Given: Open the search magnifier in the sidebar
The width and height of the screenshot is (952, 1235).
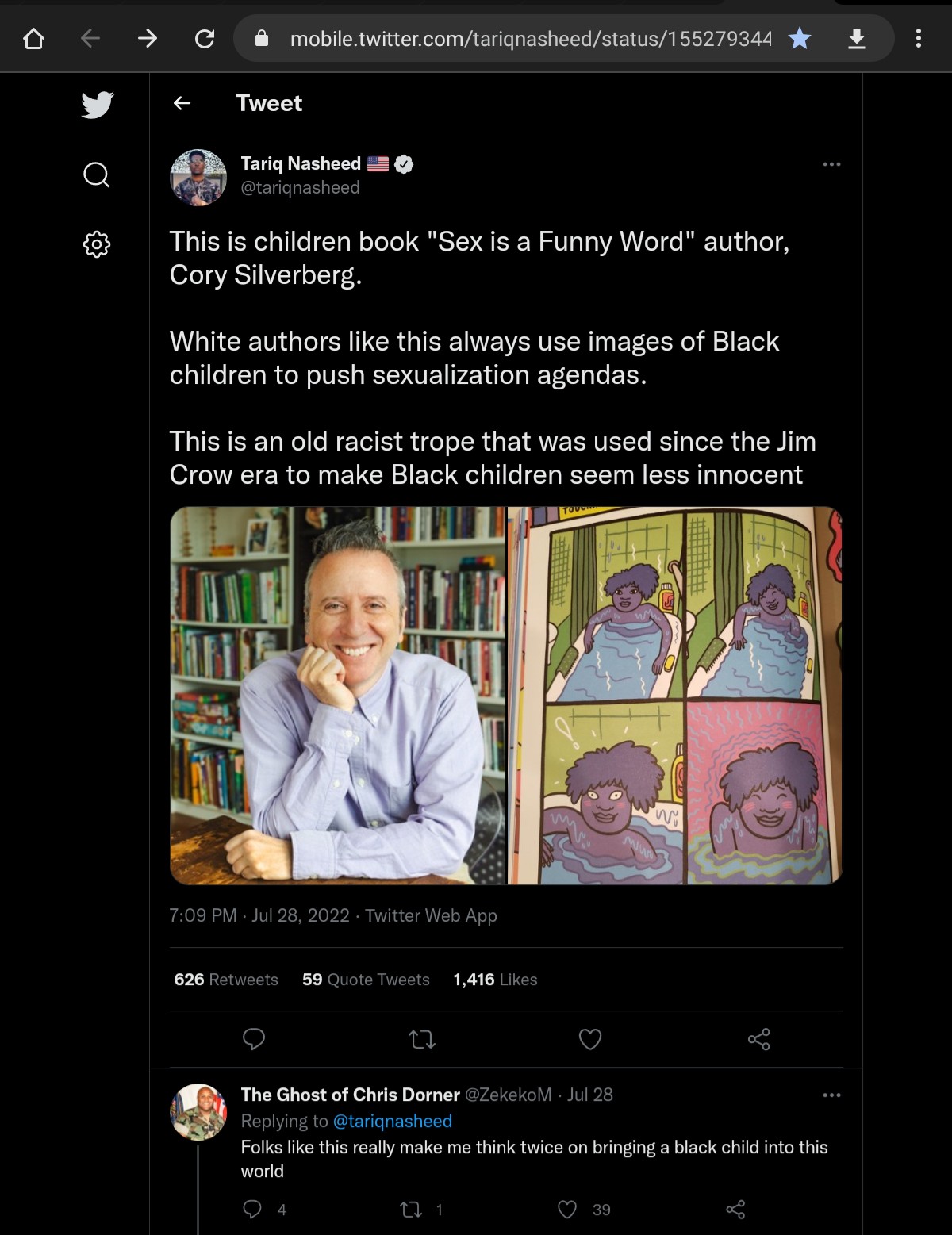Looking at the screenshot, I should coord(97,175).
